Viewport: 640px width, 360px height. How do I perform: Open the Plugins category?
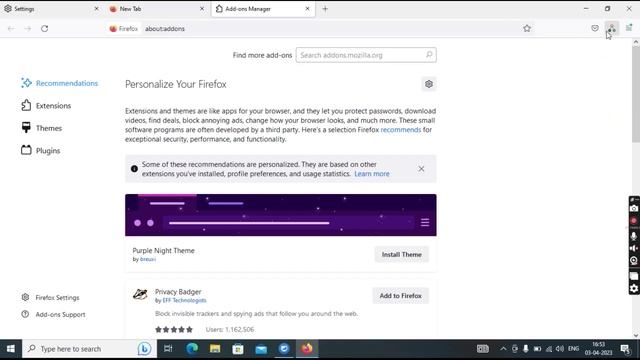(x=41, y=151)
